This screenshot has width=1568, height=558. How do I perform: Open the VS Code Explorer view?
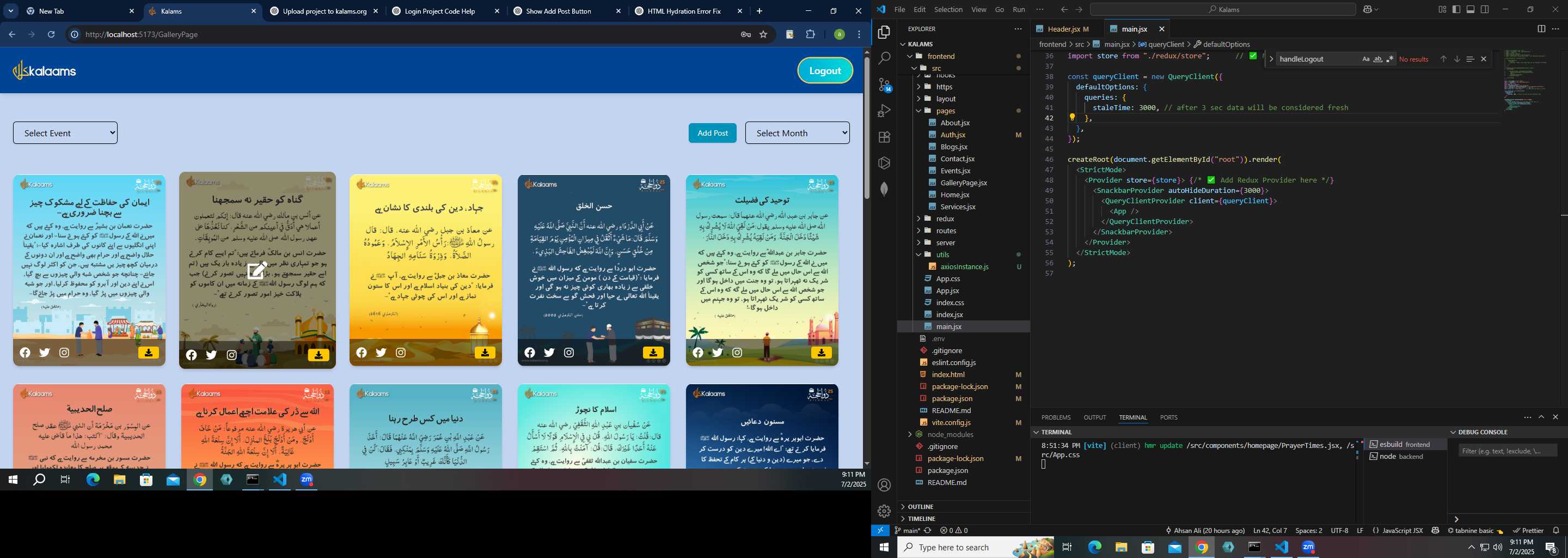(x=884, y=32)
